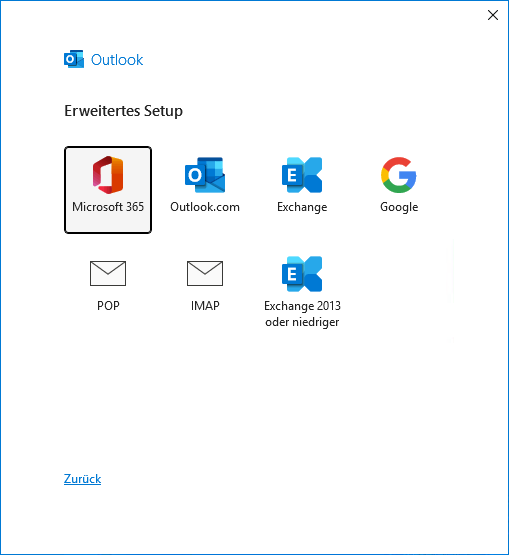Screen dimensions: 509x555
Task: Choose the Outlook.com envelope icon
Action: pos(205,175)
